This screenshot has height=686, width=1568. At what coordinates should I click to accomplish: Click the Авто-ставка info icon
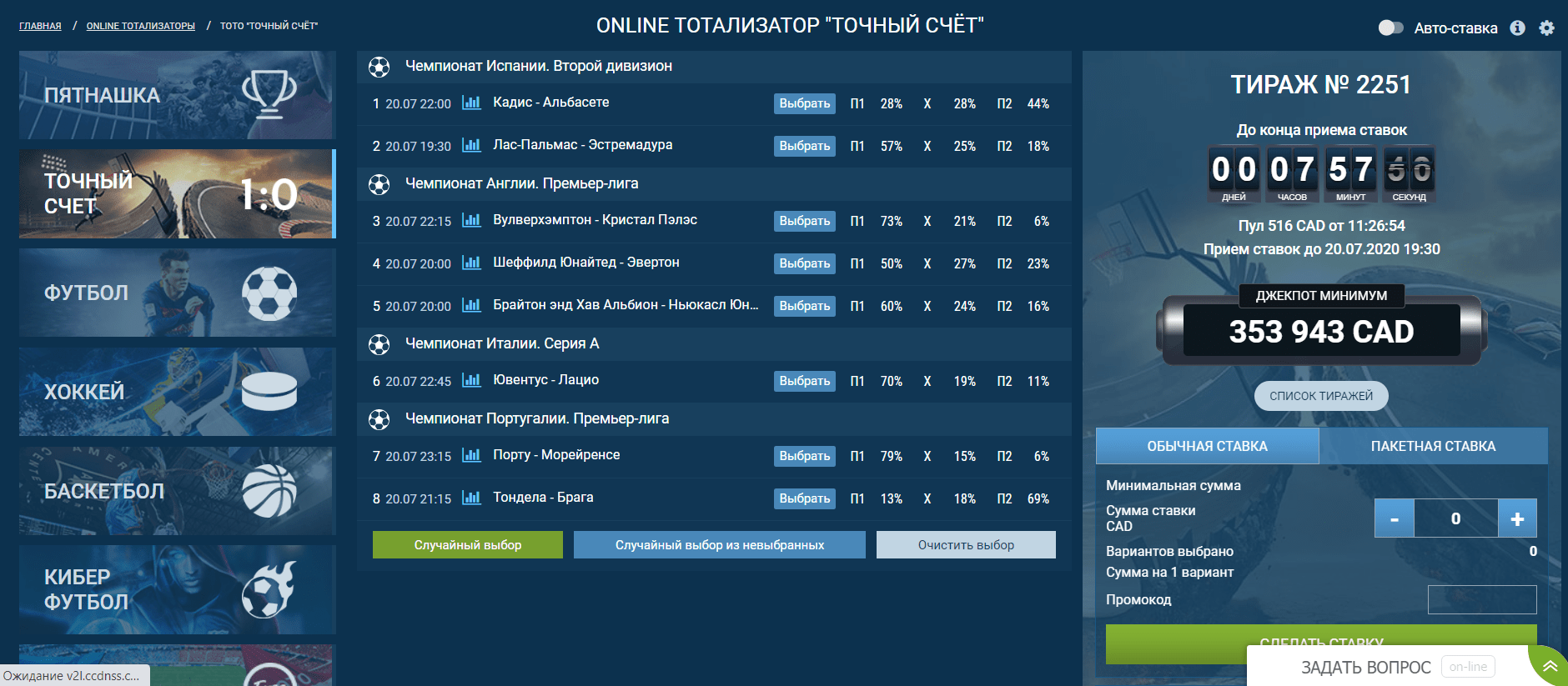click(1517, 28)
